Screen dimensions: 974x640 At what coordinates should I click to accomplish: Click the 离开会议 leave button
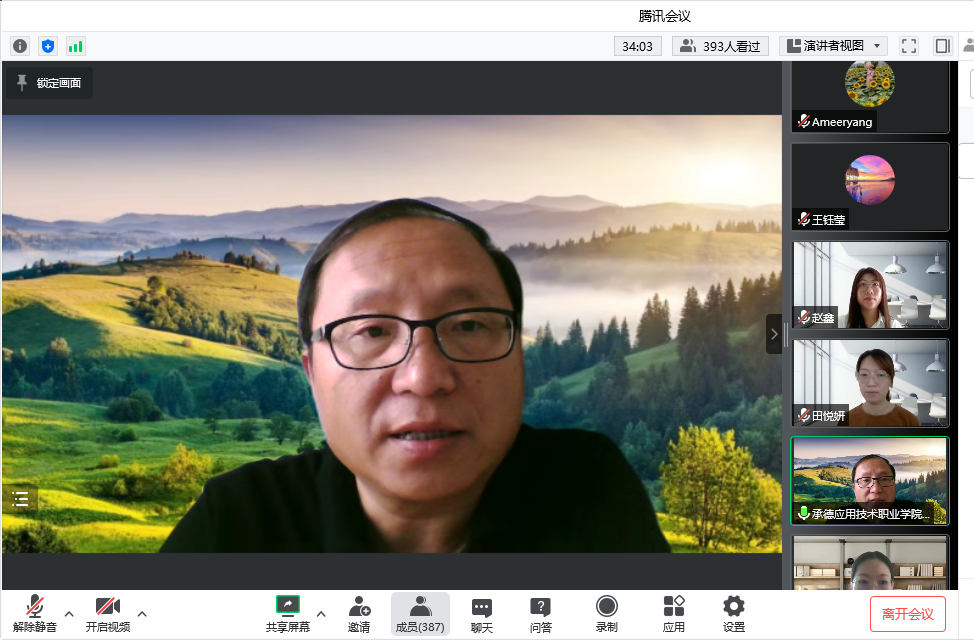[907, 614]
